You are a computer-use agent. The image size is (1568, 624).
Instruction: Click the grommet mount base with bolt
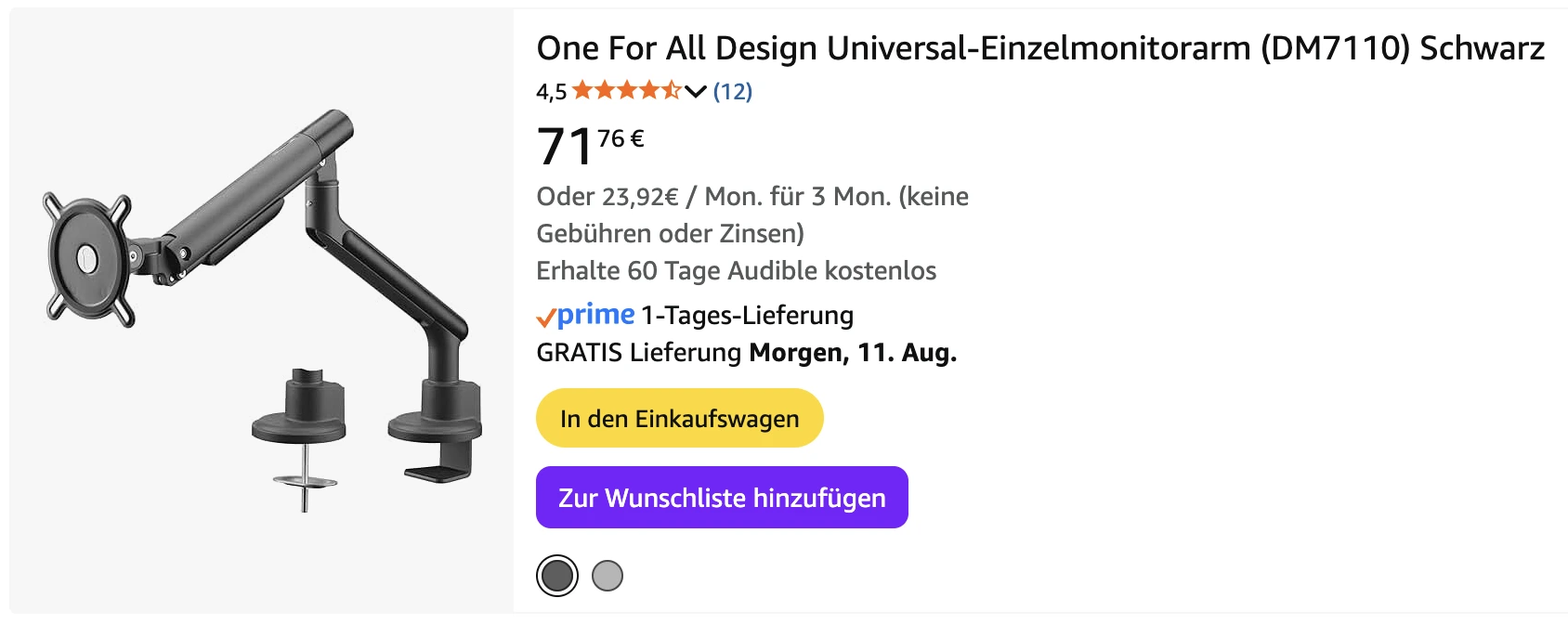pyautogui.click(x=300, y=436)
